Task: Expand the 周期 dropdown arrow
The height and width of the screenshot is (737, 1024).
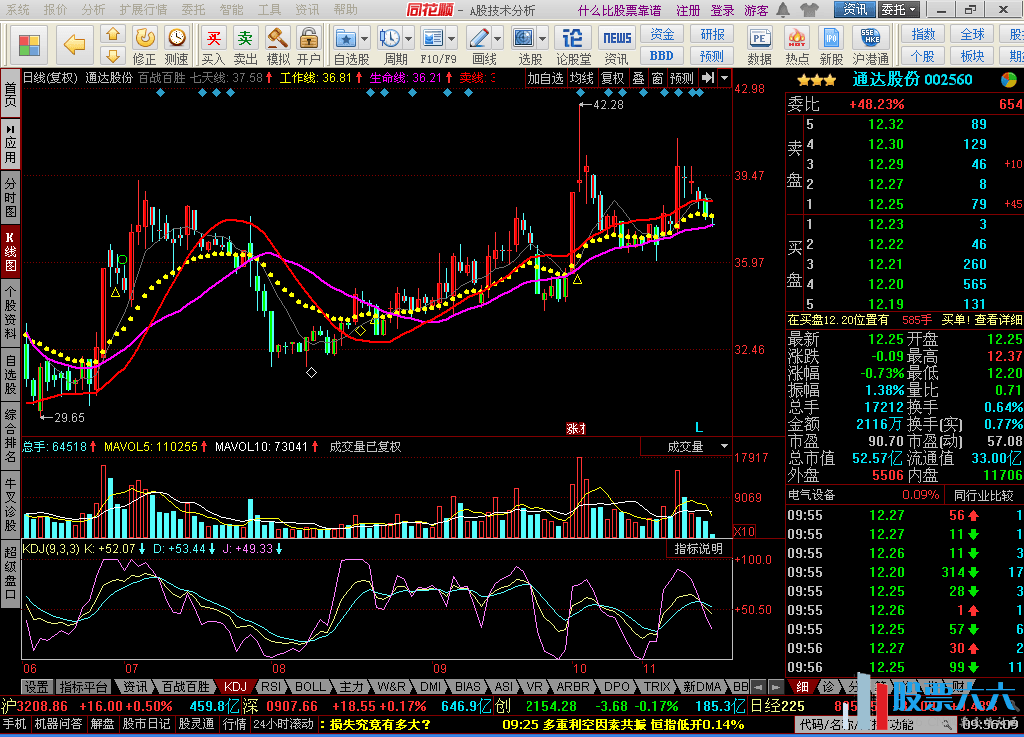Action: pyautogui.click(x=408, y=39)
